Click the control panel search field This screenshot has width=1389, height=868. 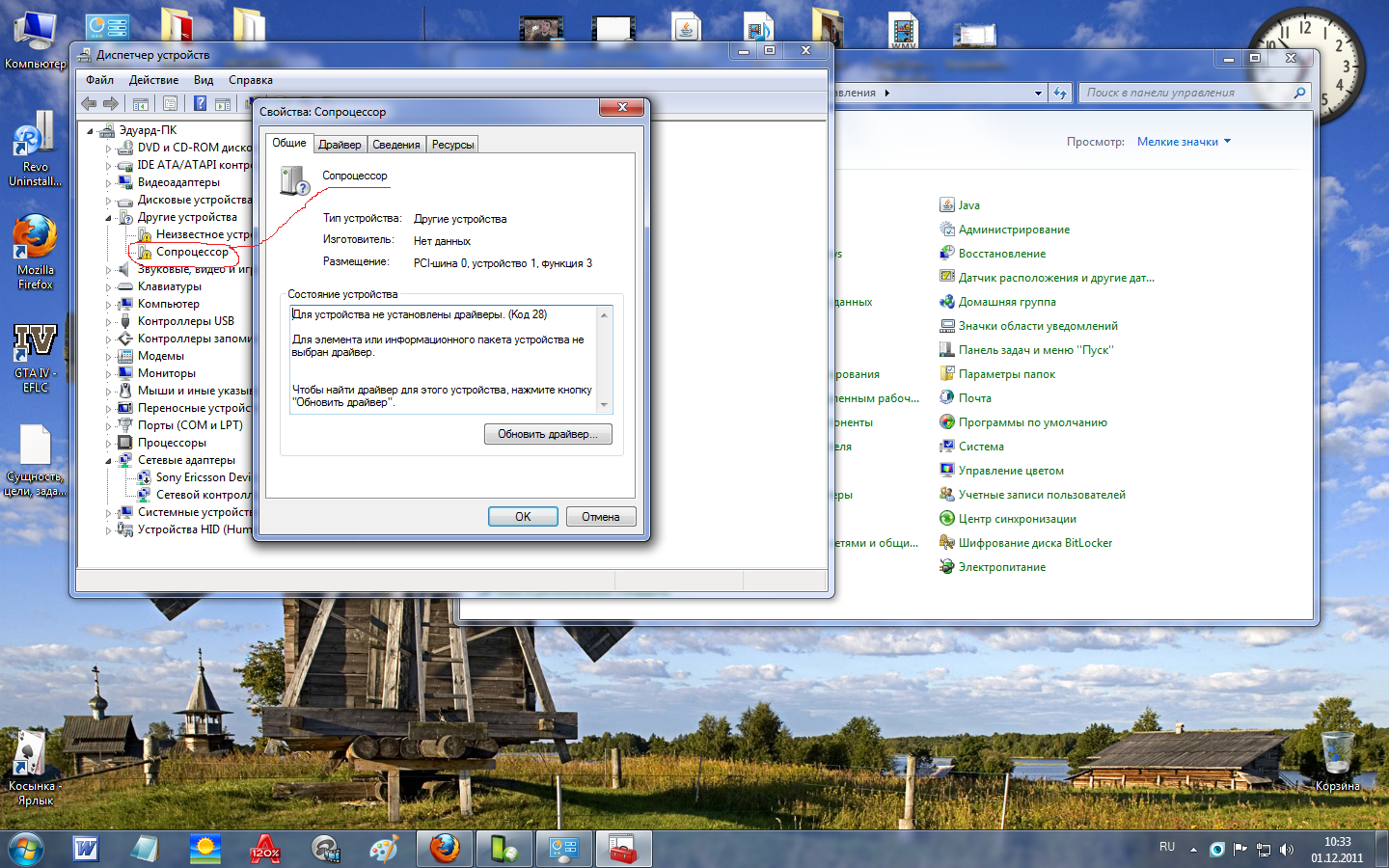[1186, 93]
